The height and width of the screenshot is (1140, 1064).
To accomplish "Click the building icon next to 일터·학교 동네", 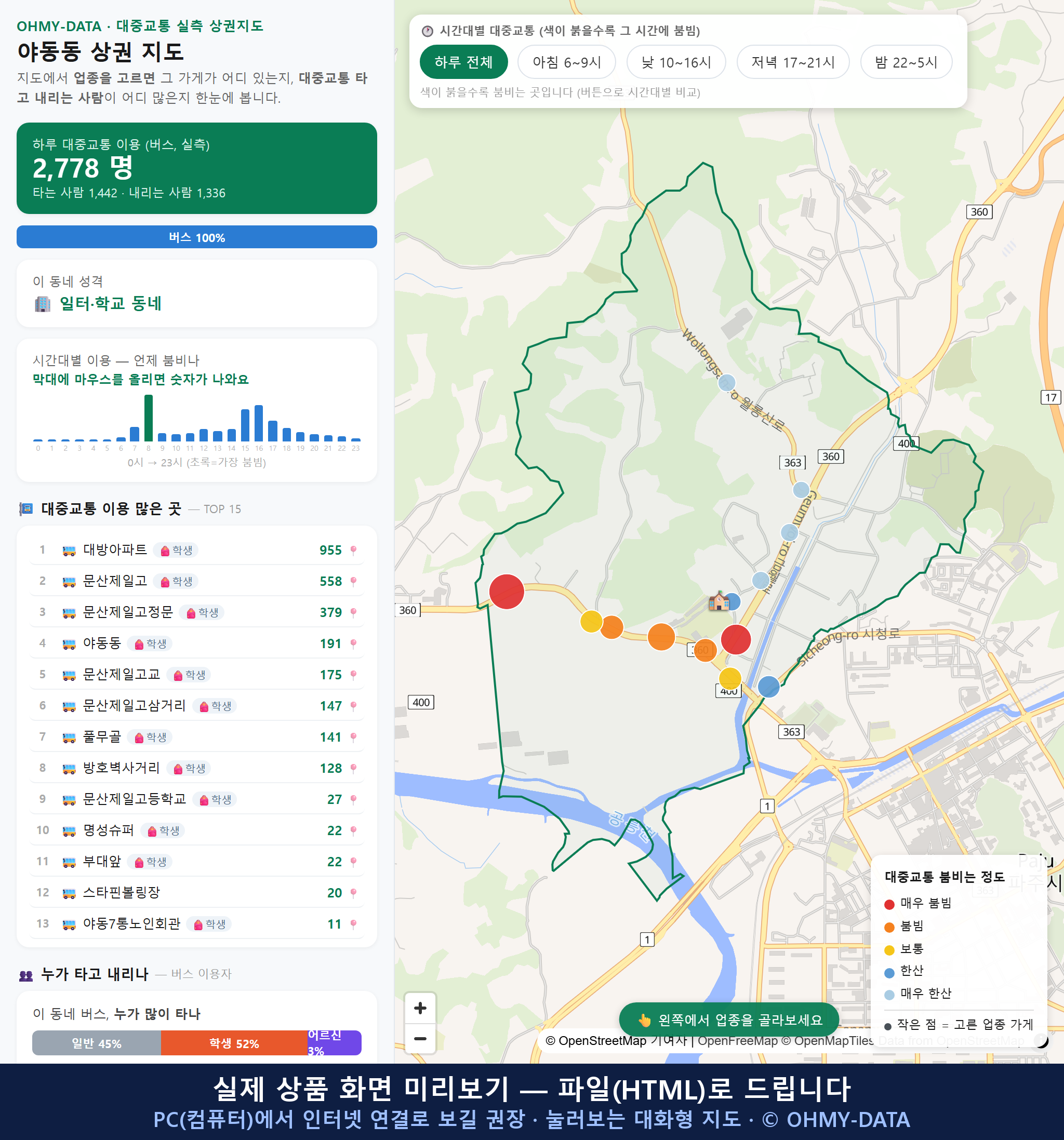I will (x=43, y=303).
